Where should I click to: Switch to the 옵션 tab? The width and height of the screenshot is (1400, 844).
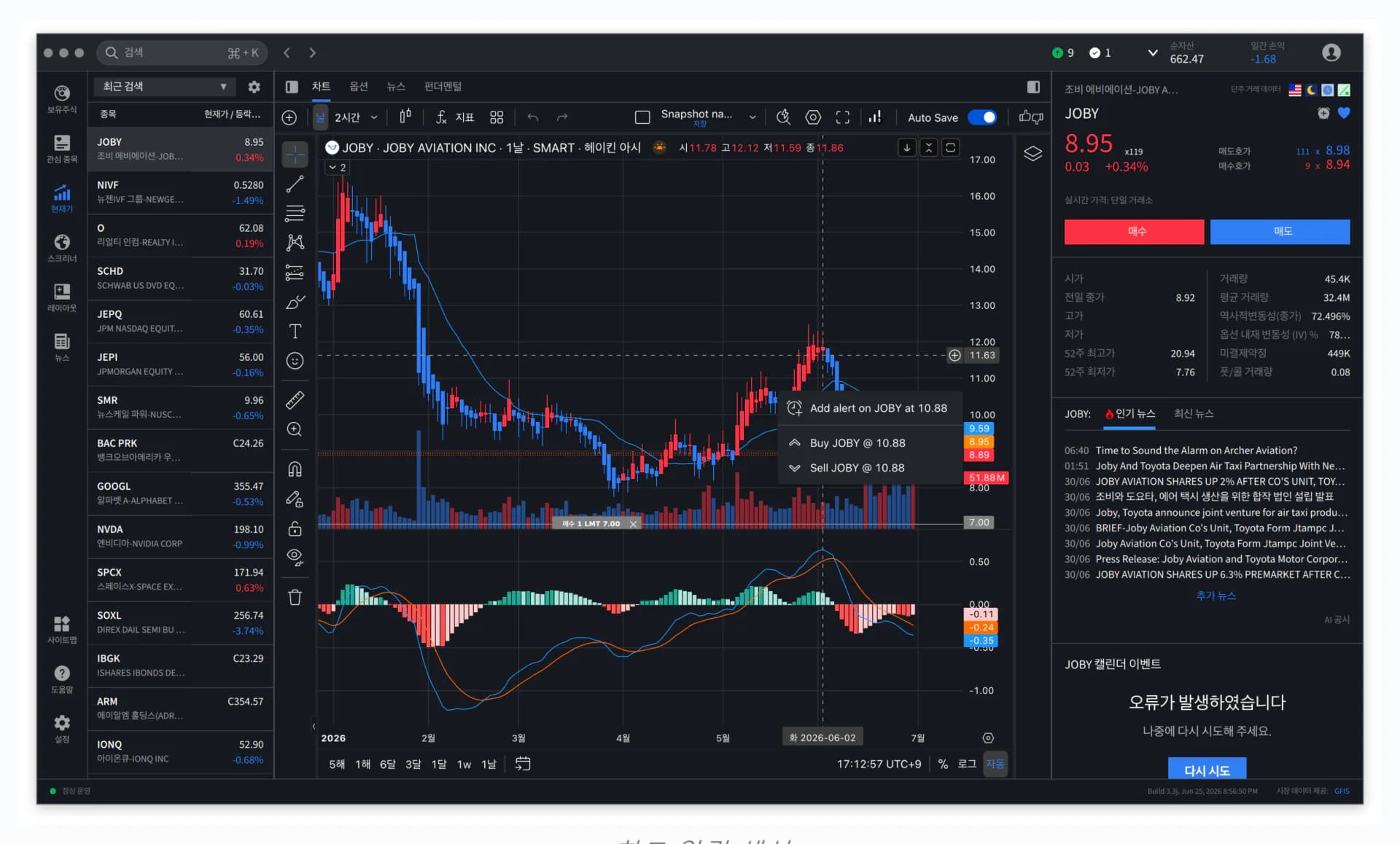pyautogui.click(x=359, y=87)
